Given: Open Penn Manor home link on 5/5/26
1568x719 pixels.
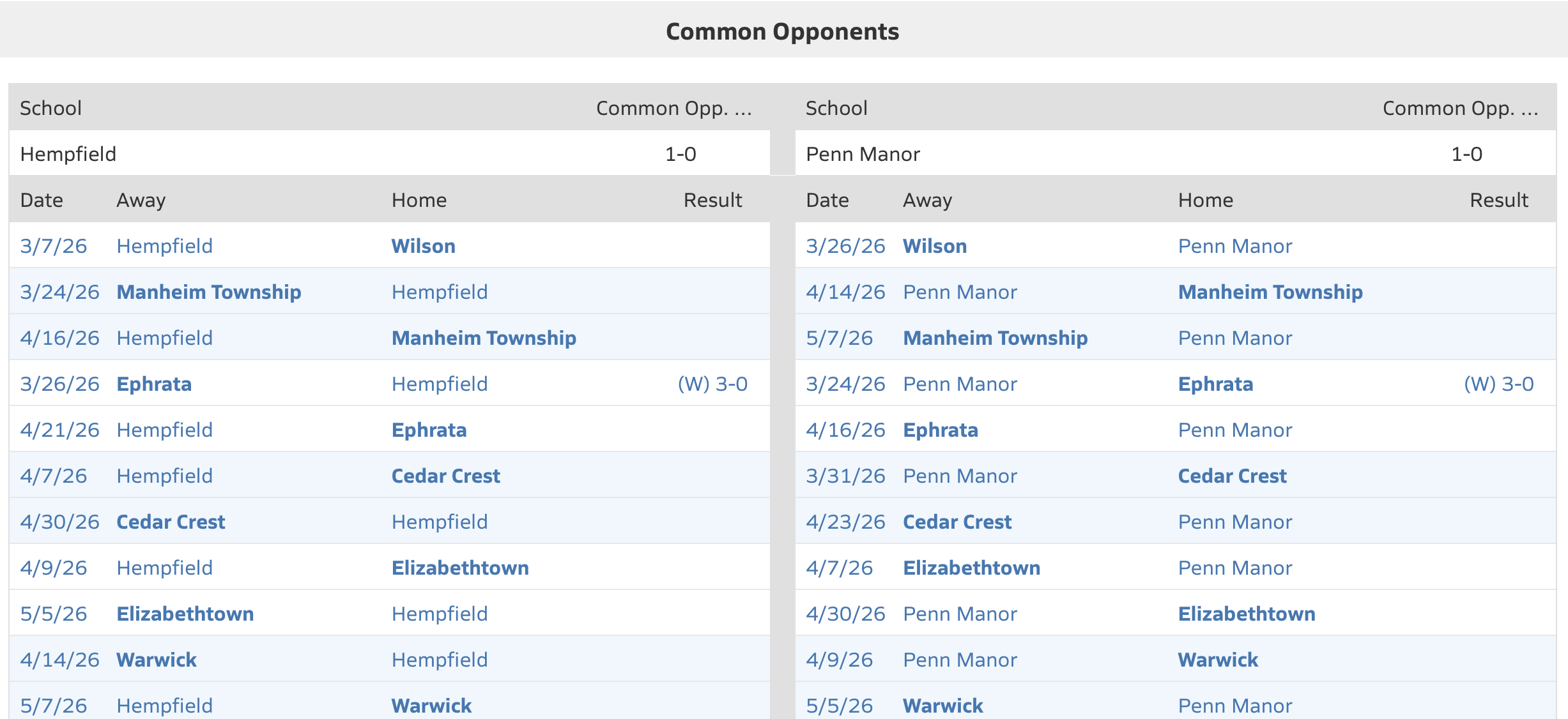Looking at the screenshot, I should (1234, 705).
